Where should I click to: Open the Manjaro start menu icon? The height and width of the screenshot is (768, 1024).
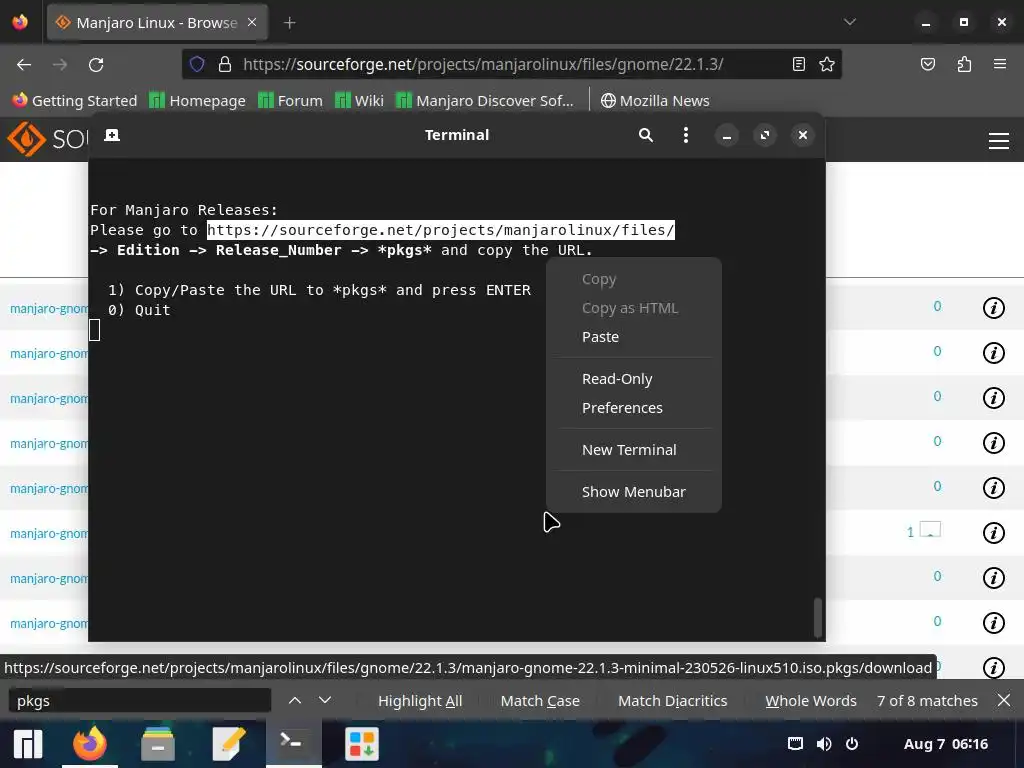(28, 744)
